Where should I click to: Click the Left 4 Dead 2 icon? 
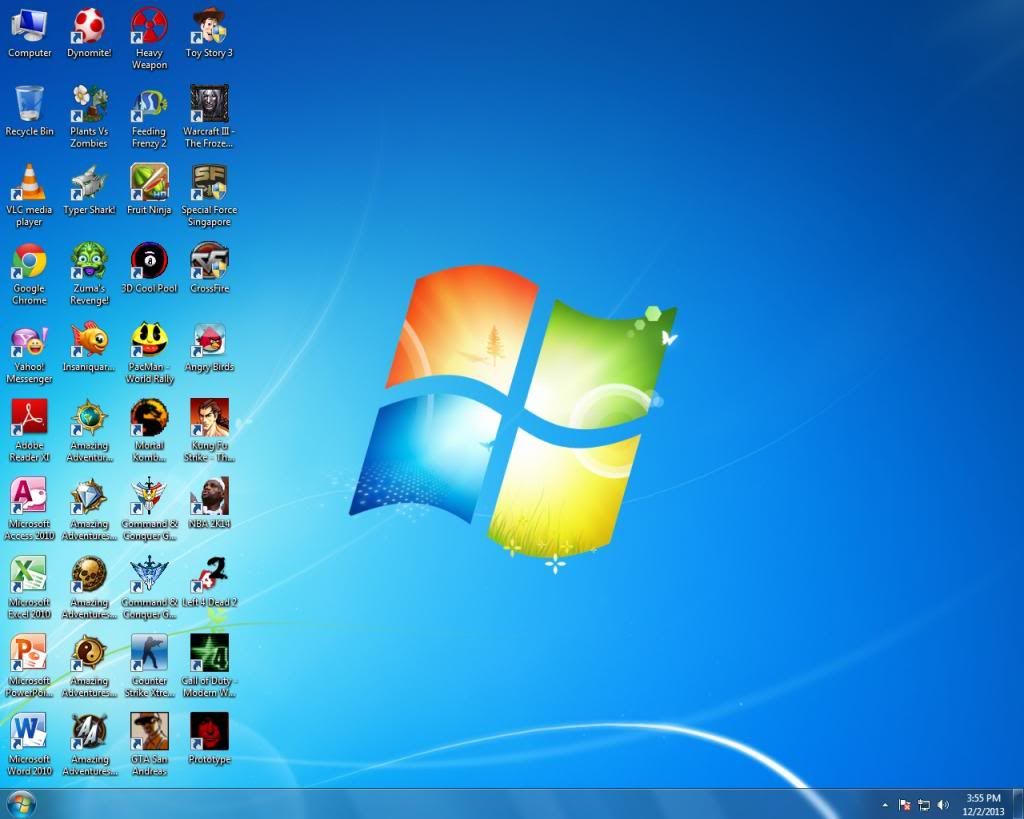[209, 576]
